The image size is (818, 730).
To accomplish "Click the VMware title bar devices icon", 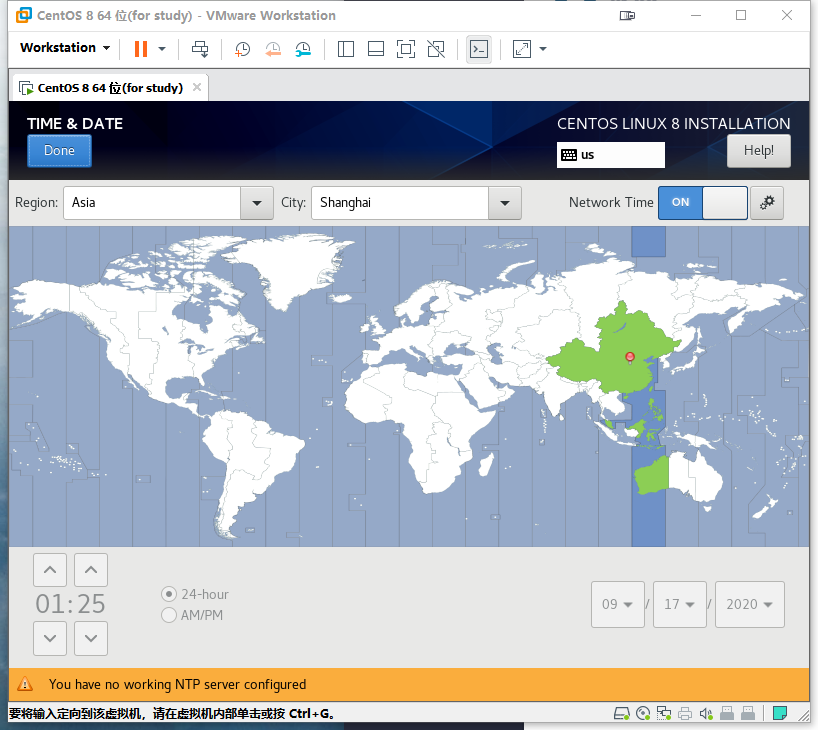I will tap(627, 16).
